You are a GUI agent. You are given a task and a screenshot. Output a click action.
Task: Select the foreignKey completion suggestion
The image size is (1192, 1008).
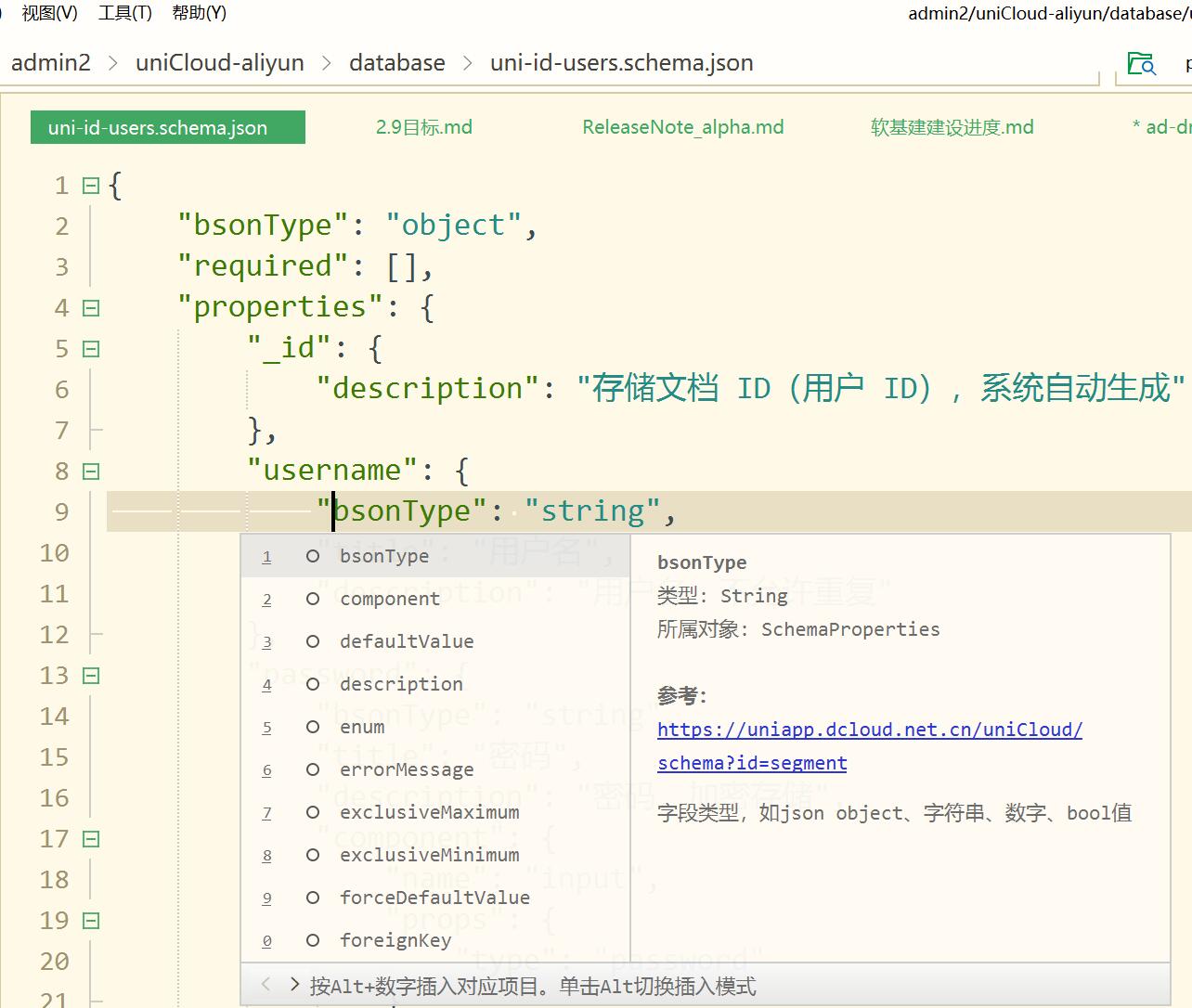pos(435,940)
